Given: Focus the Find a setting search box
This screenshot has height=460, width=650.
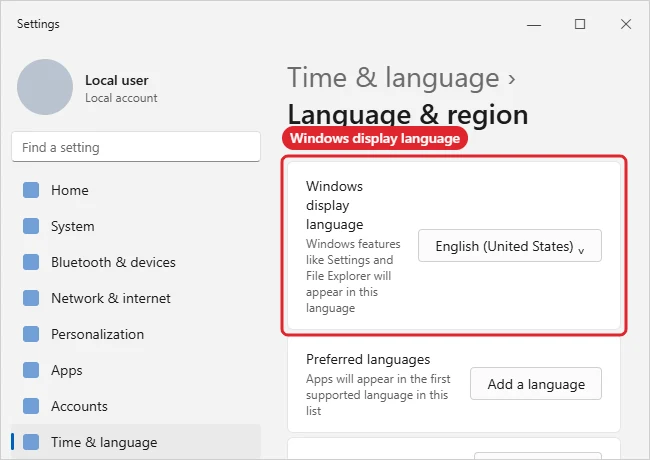Looking at the screenshot, I should 136,147.
